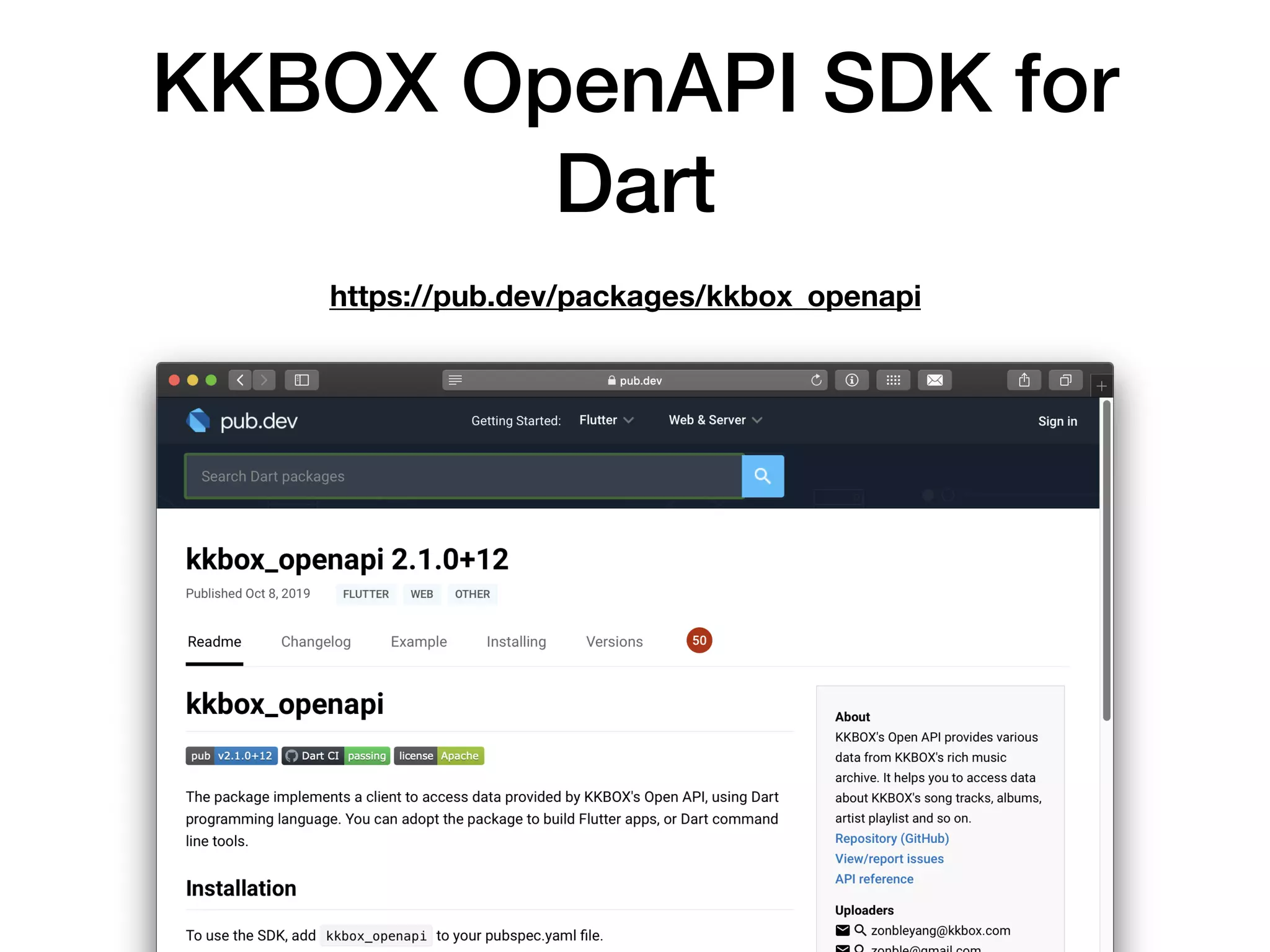Viewport: 1270px width, 952px height.
Task: Open the Repository (GitHub) link
Action: pyautogui.click(x=892, y=839)
